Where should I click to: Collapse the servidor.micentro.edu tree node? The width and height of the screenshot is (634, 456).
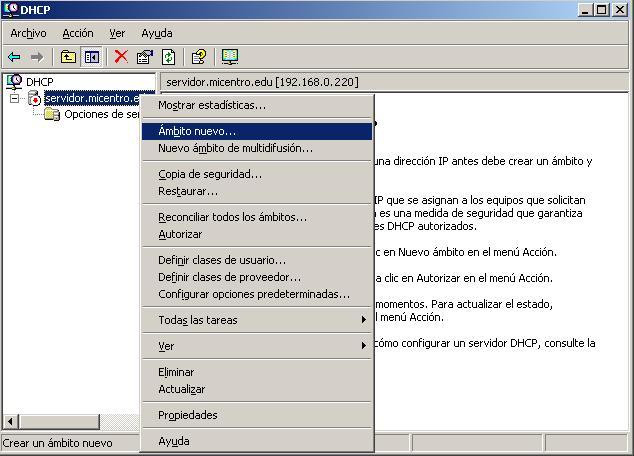[15, 98]
